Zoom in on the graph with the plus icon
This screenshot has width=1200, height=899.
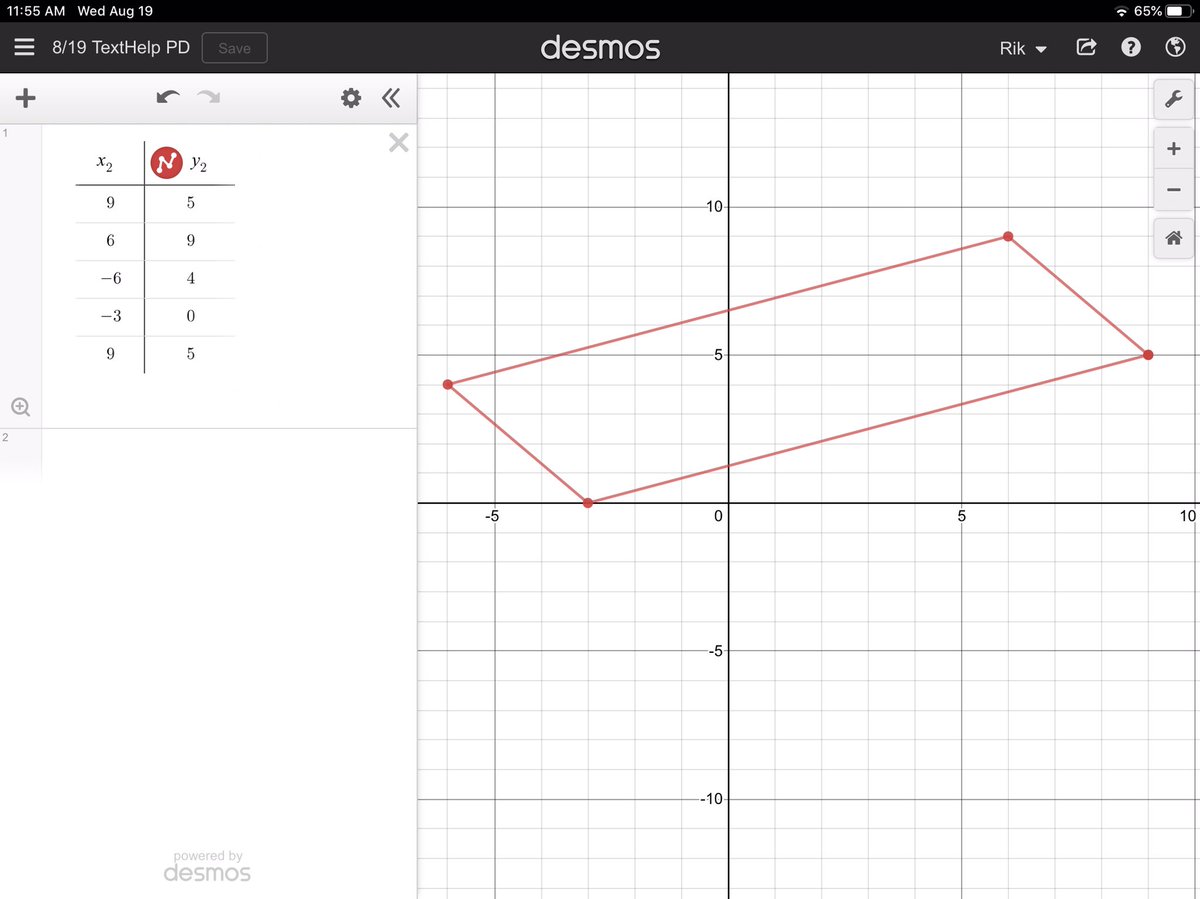pos(1173,147)
